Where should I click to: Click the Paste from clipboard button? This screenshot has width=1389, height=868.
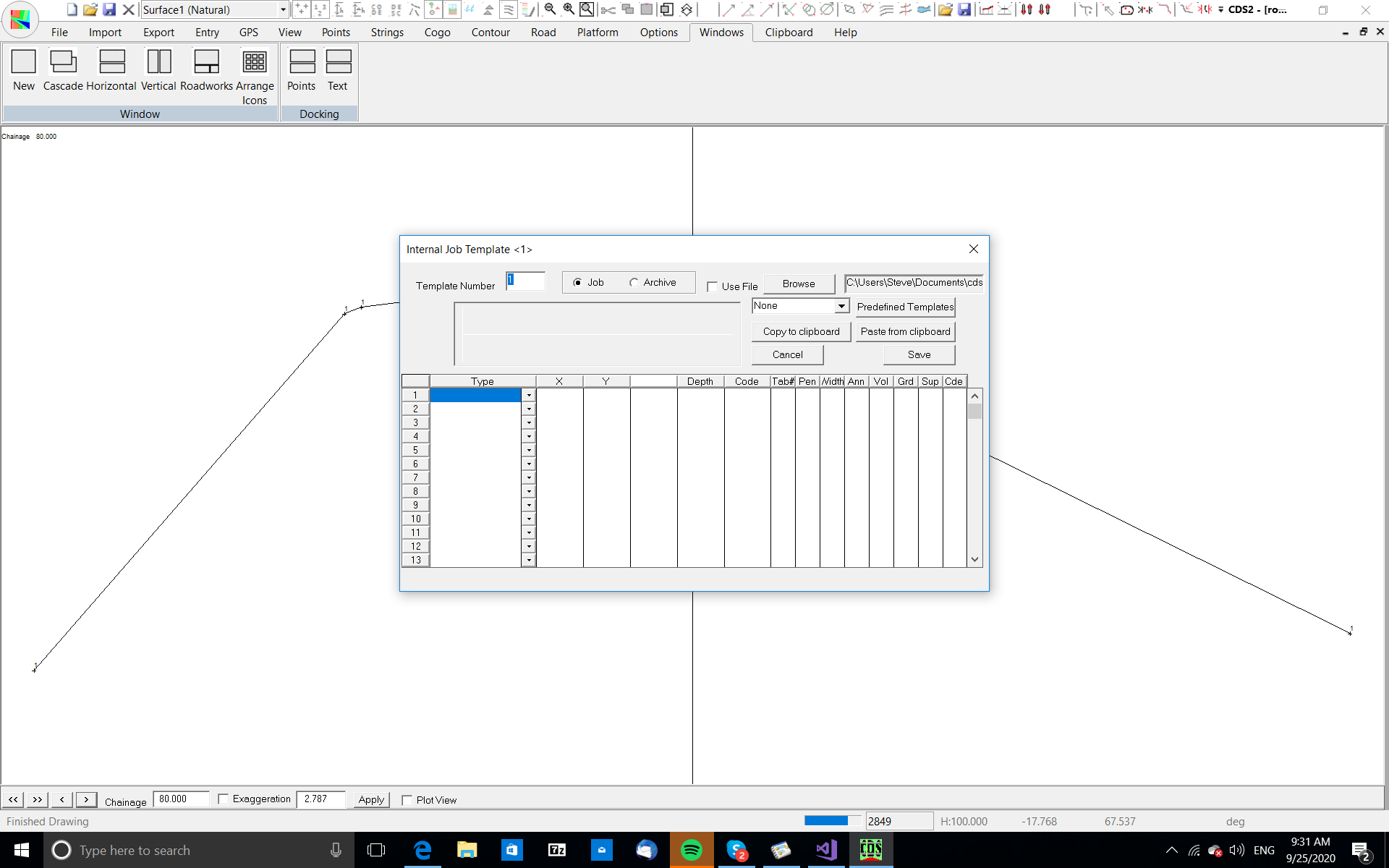point(905,331)
